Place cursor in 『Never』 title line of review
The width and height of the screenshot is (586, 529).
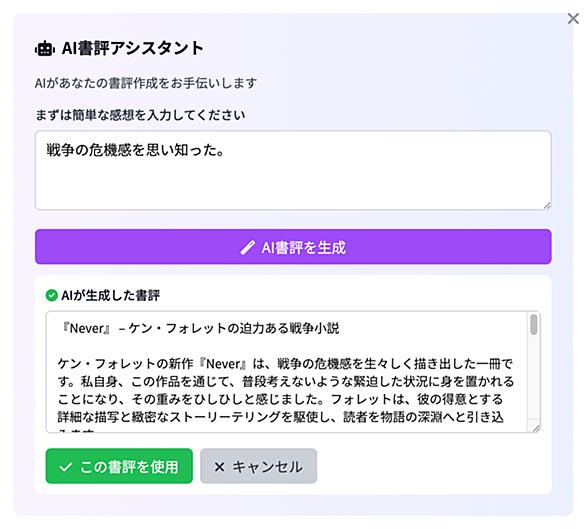(x=201, y=328)
